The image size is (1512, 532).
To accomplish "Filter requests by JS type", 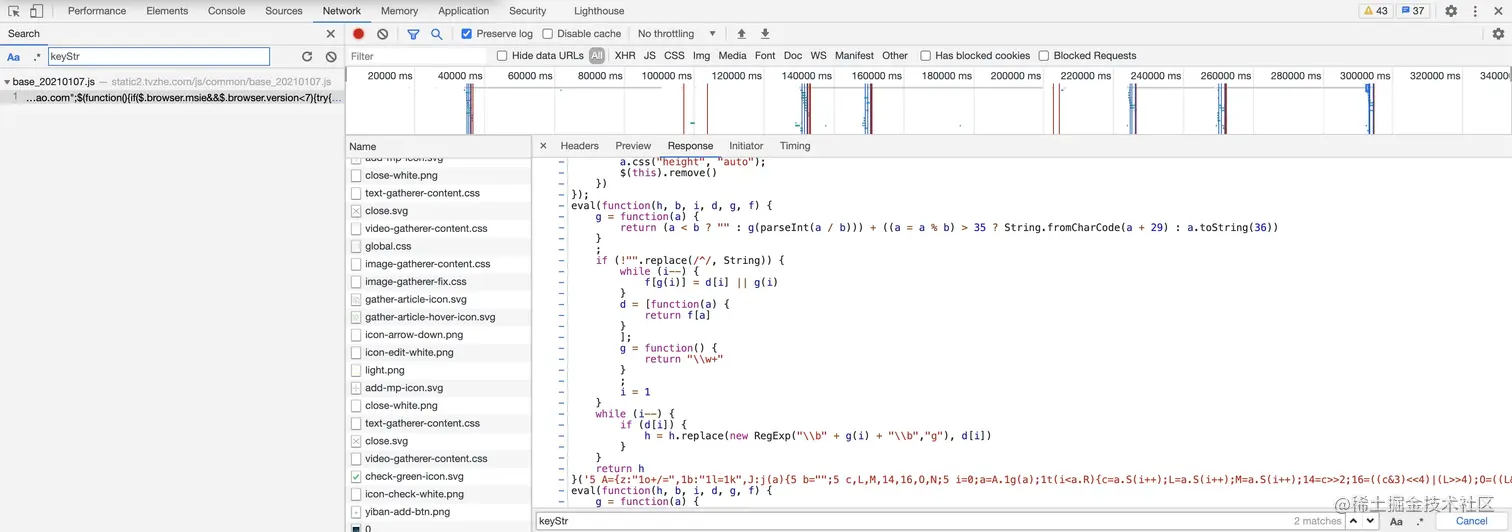I will pyautogui.click(x=650, y=56).
